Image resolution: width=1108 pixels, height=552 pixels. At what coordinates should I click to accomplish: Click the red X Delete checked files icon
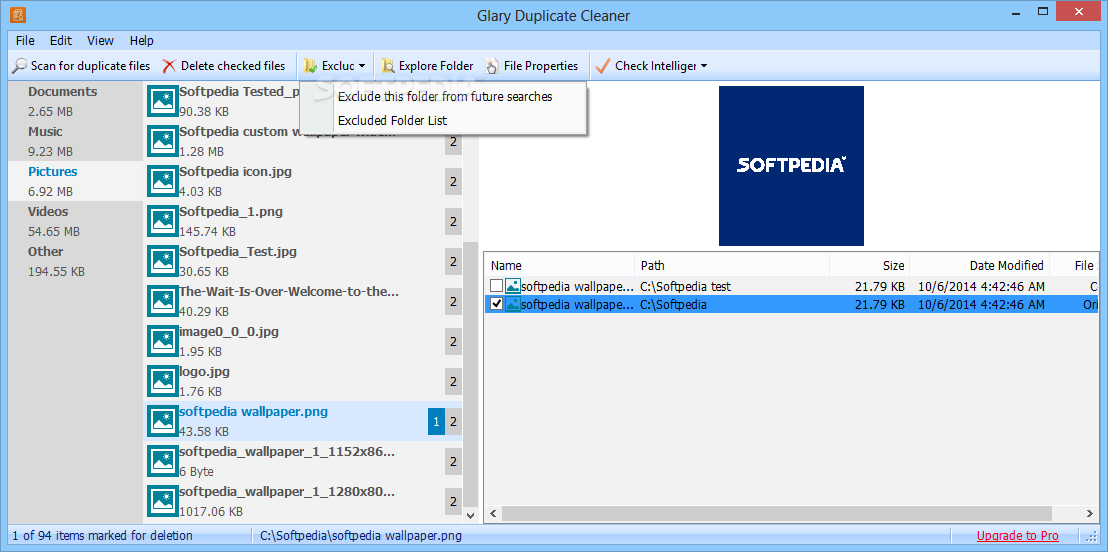[x=169, y=66]
